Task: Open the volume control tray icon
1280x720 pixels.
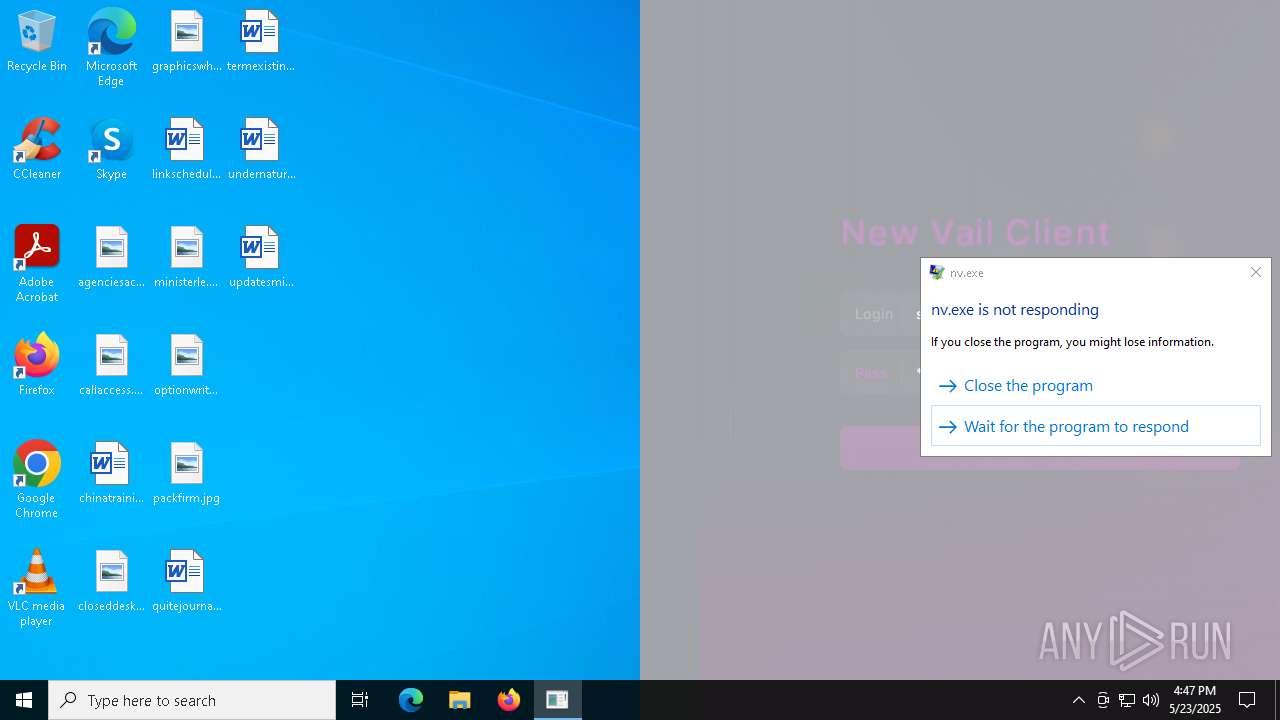Action: [x=1151, y=700]
